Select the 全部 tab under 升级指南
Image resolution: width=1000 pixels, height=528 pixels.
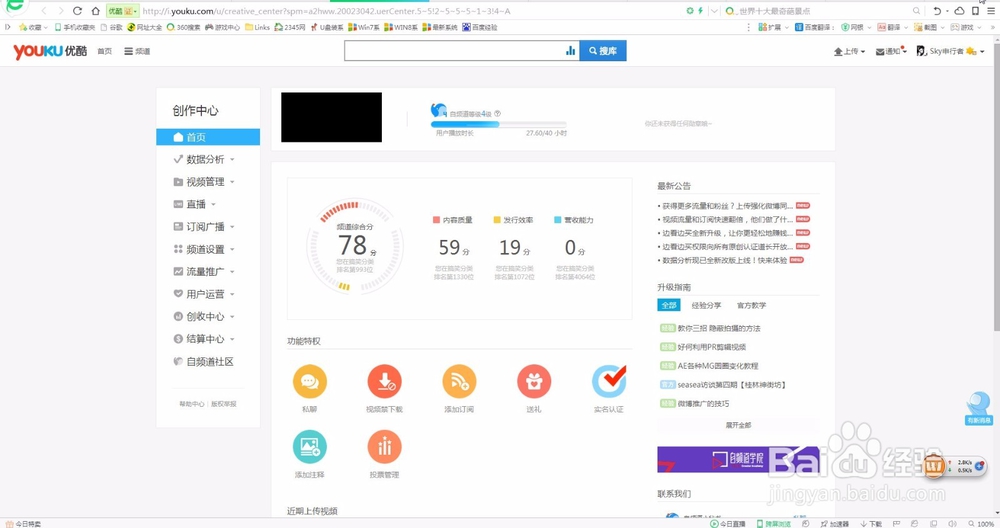pos(668,305)
